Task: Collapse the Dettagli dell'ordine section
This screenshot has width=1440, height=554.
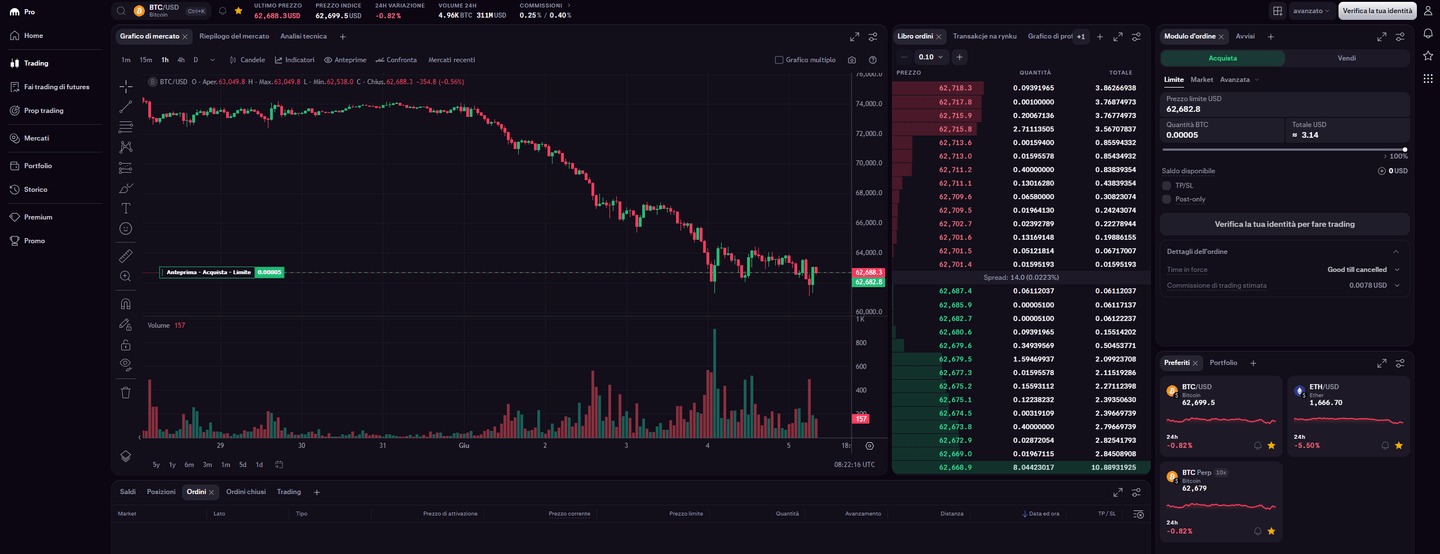Action: 1396,251
